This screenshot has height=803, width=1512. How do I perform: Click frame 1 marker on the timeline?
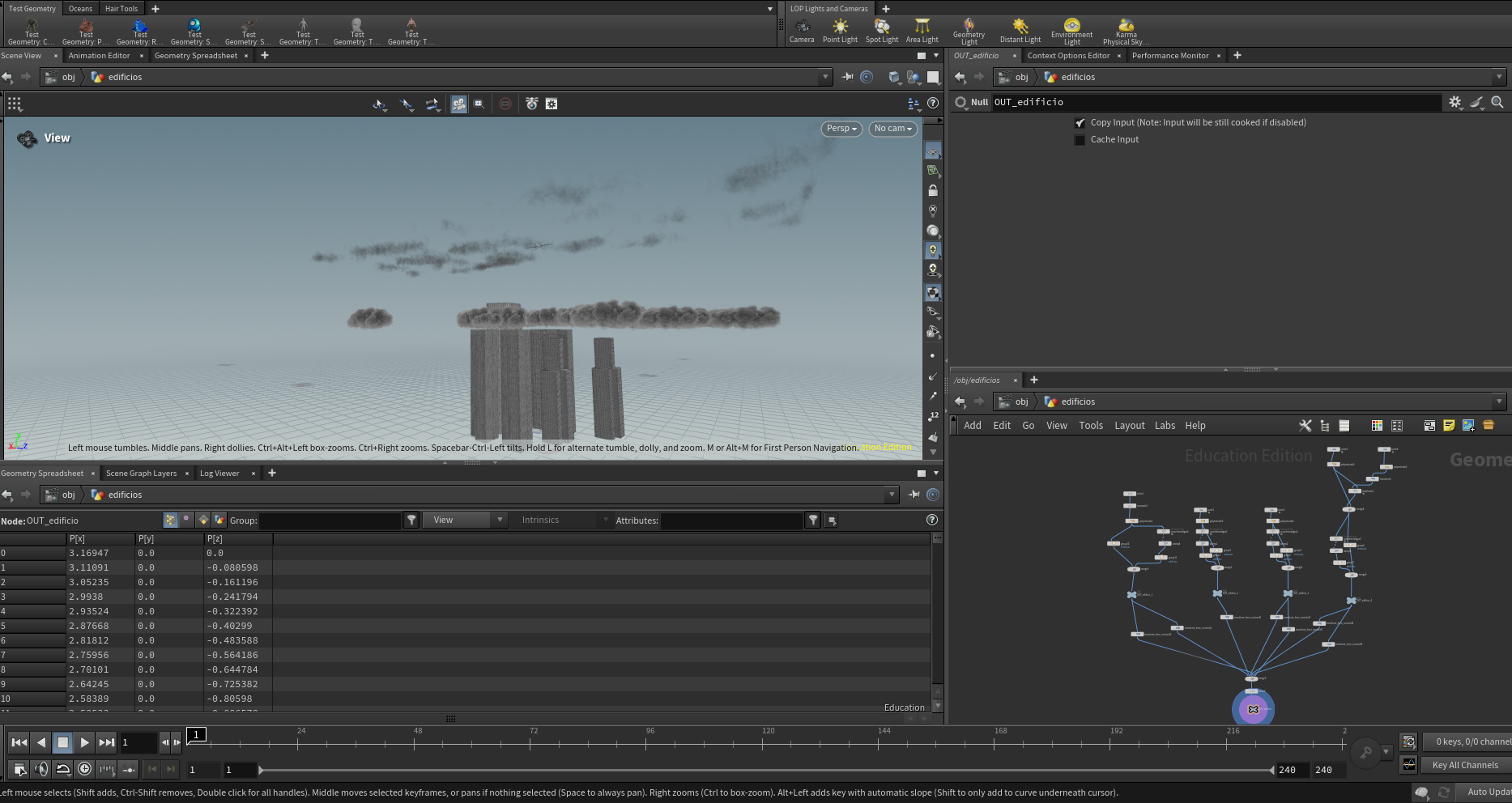(197, 735)
